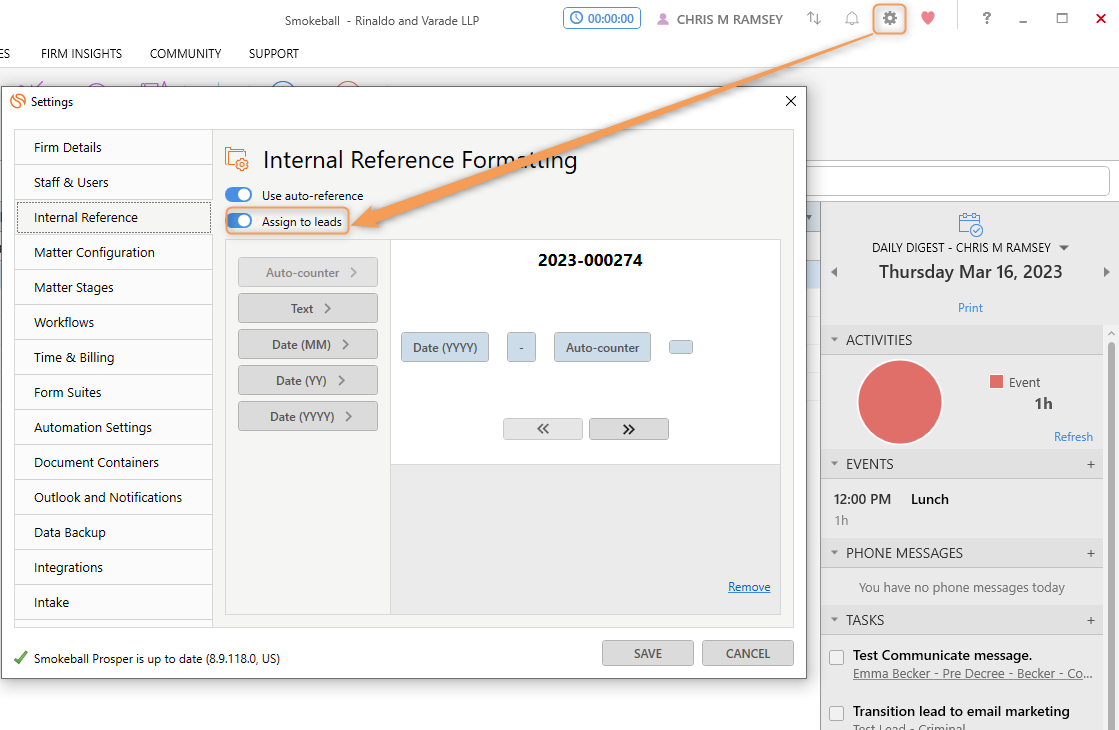The width and height of the screenshot is (1119, 730).
Task: Go to previous day in digest
Action: coord(834,272)
